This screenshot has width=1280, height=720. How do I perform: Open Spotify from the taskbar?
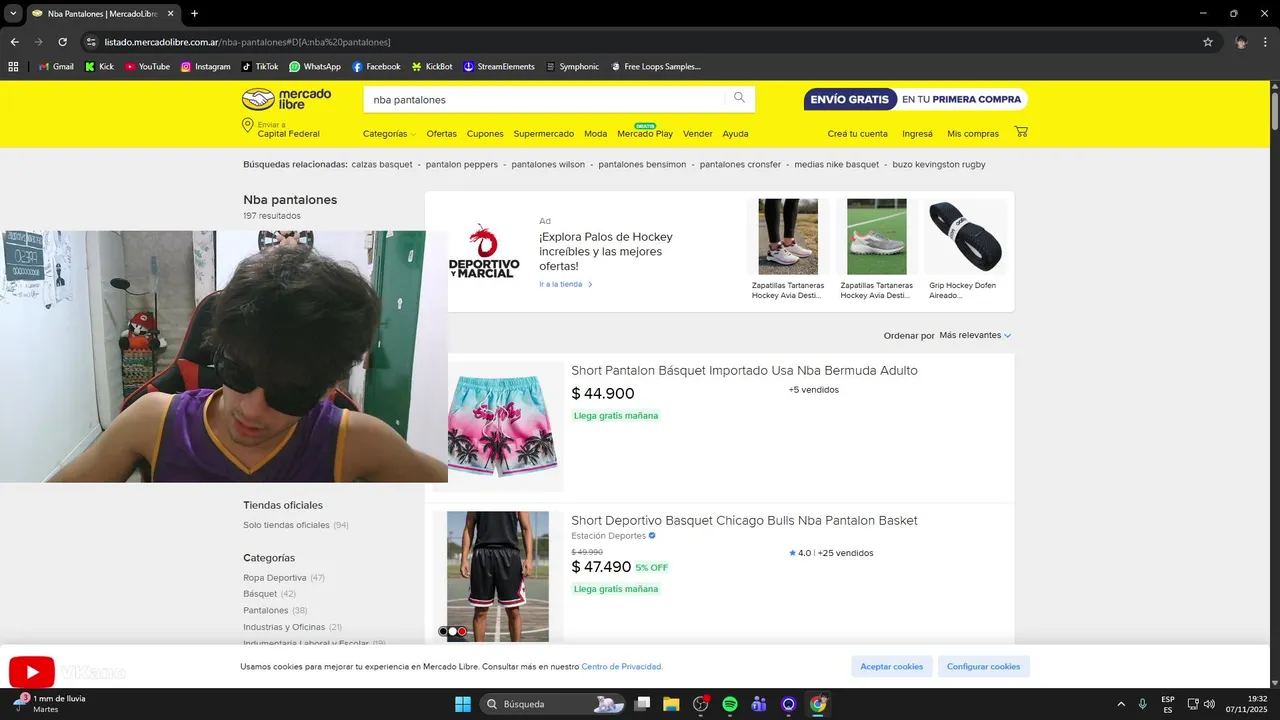730,704
